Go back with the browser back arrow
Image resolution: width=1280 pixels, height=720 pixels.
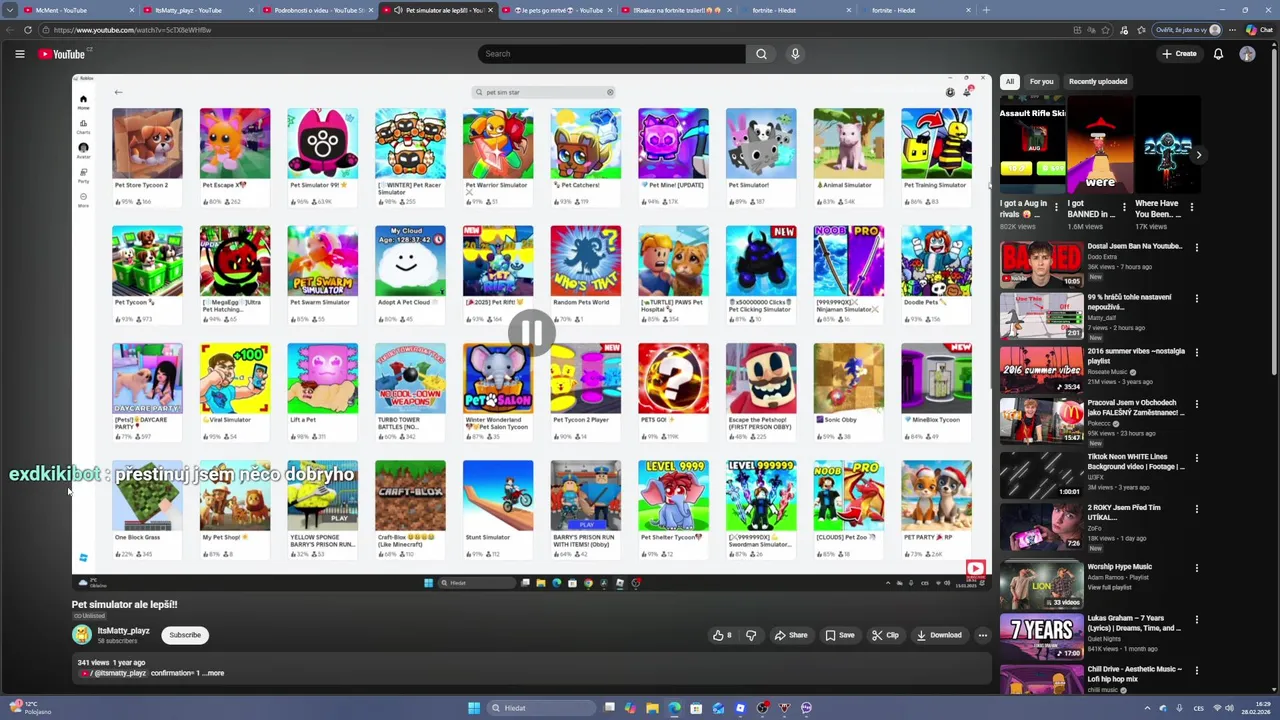(10, 30)
